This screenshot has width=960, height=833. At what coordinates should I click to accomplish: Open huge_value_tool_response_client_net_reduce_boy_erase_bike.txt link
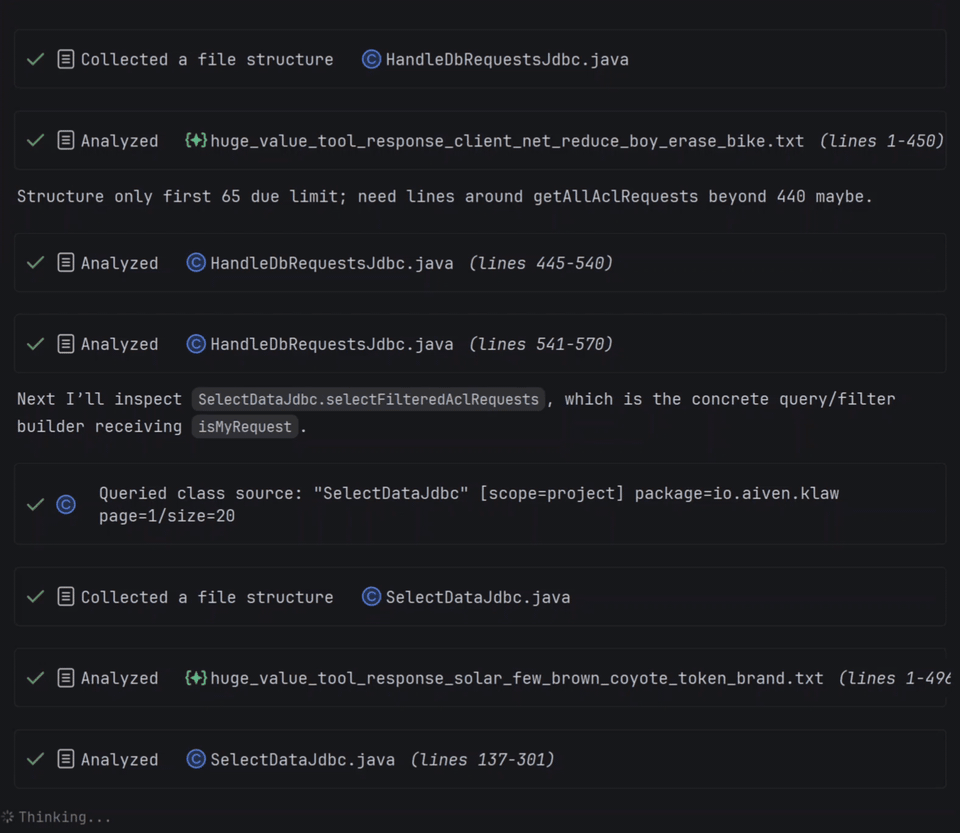coord(507,141)
